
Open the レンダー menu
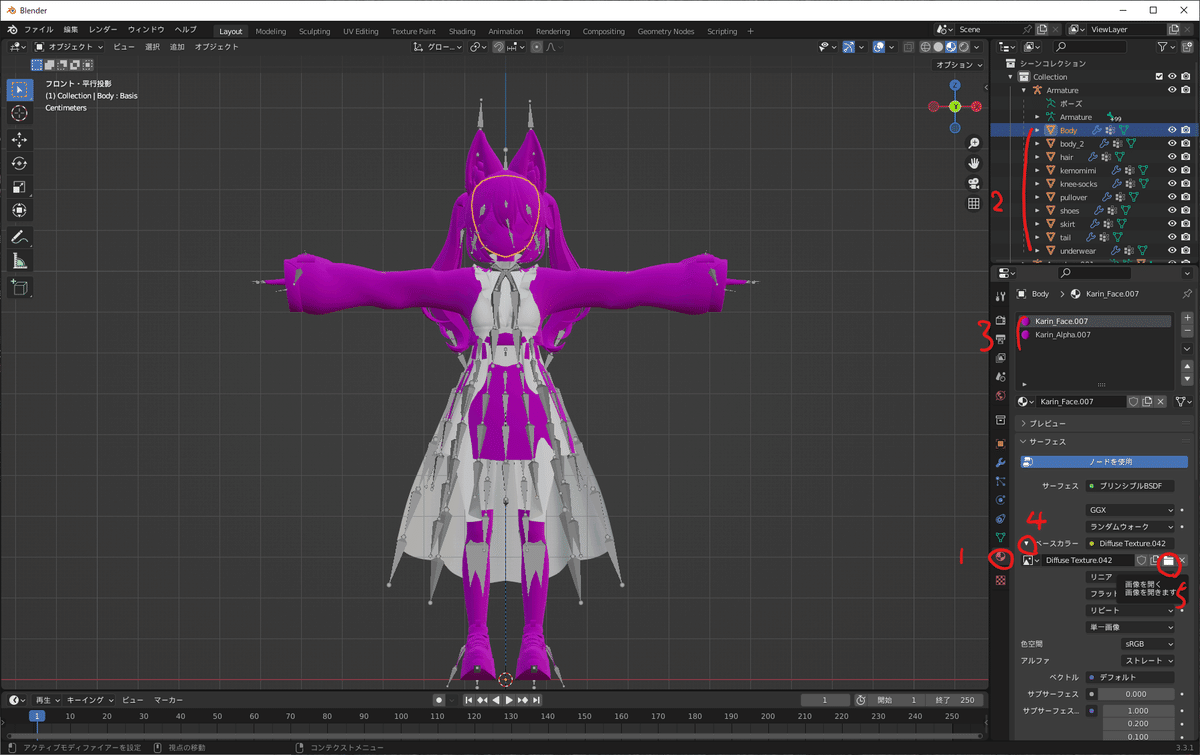click(x=102, y=31)
